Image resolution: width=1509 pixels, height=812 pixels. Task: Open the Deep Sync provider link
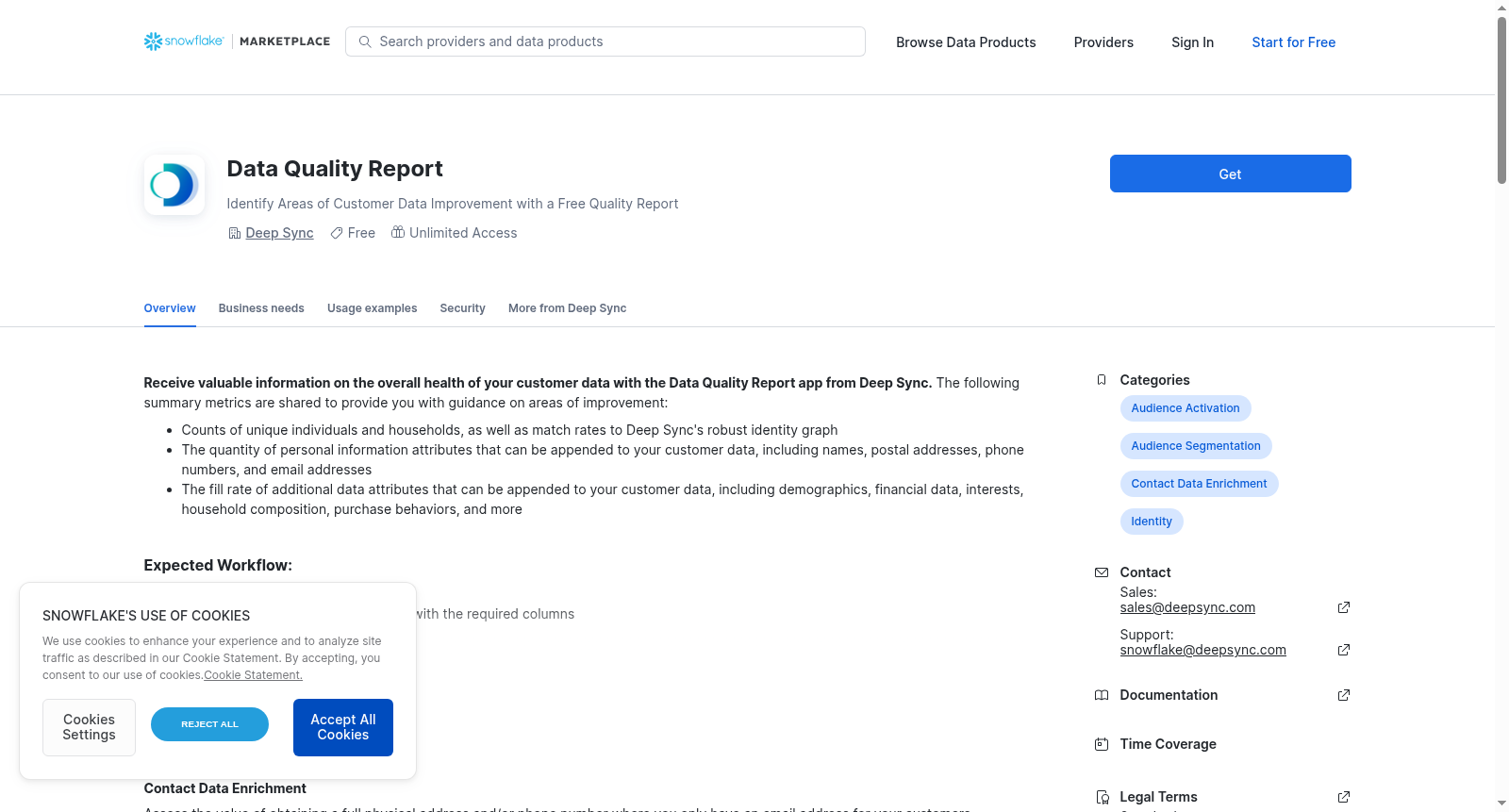pos(279,233)
